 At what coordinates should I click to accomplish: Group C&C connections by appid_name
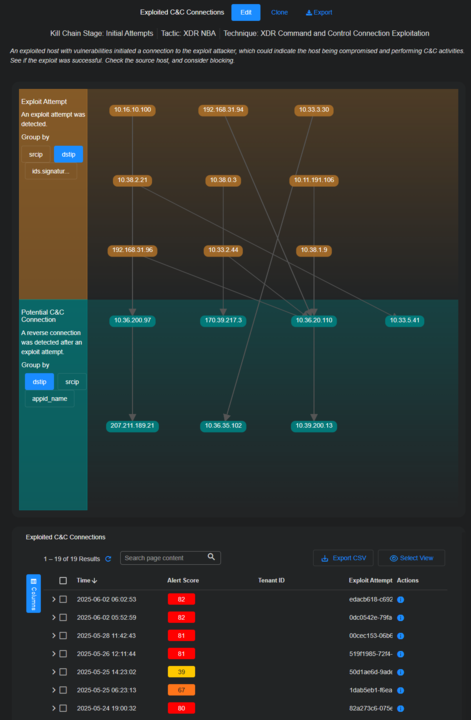tap(50, 399)
